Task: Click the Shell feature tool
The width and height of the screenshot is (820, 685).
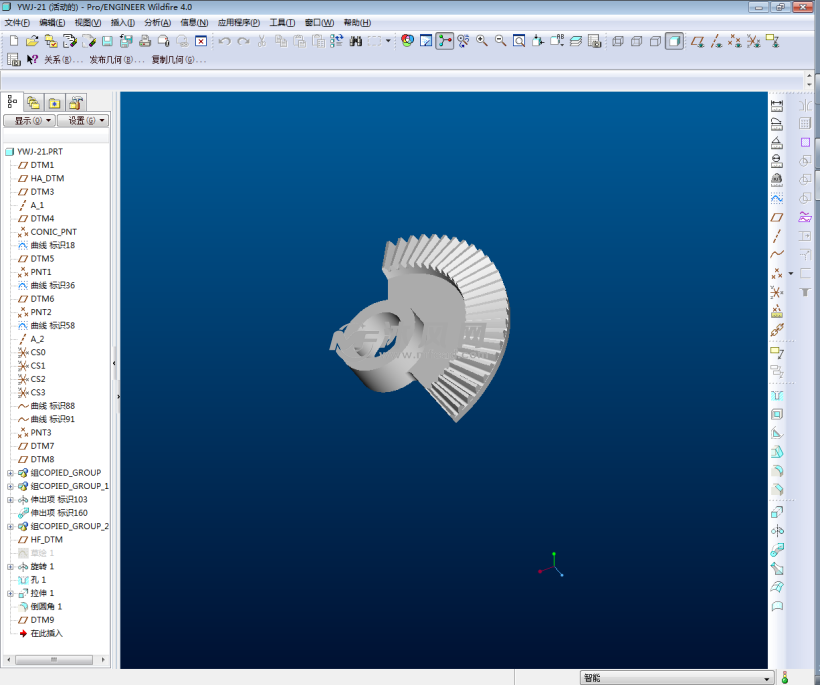Action: [777, 414]
